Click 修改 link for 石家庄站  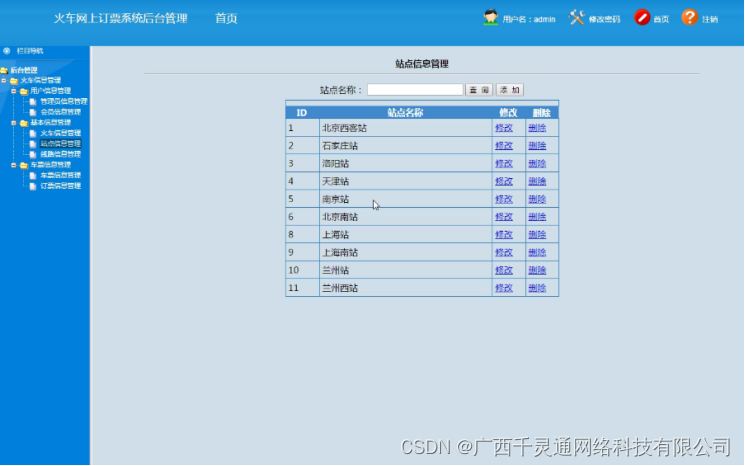click(x=504, y=145)
